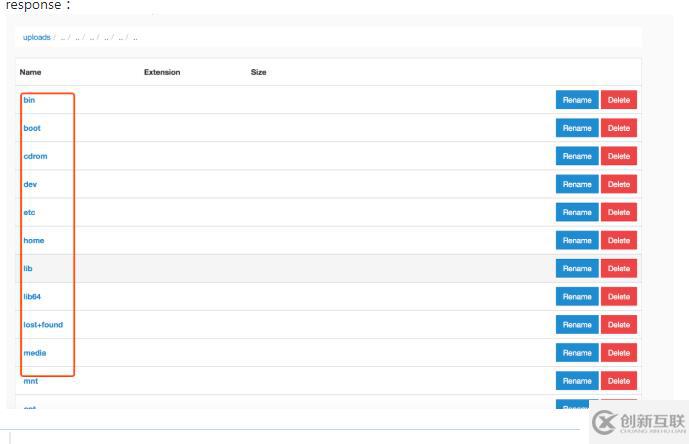This screenshot has width=689, height=444.
Task: Delete the etc folder
Action: [619, 212]
